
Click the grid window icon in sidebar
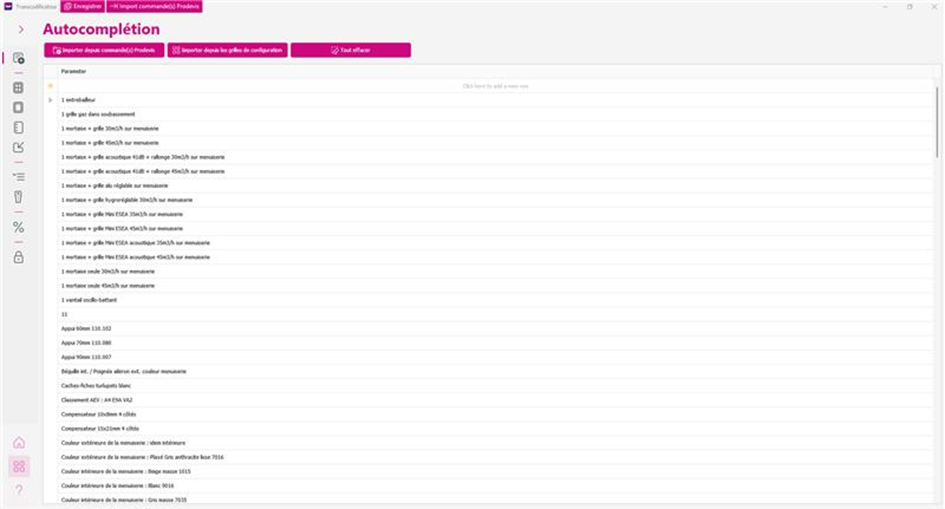18,88
